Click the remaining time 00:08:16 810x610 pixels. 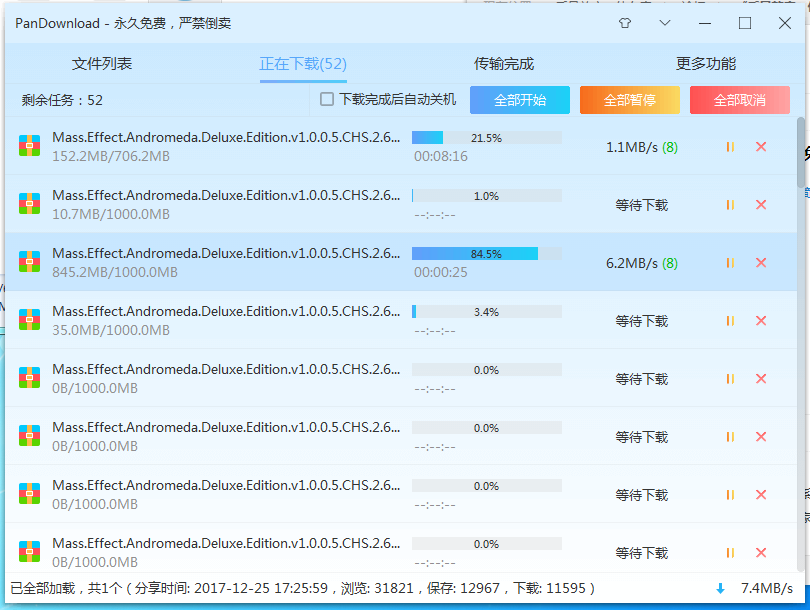point(441,157)
